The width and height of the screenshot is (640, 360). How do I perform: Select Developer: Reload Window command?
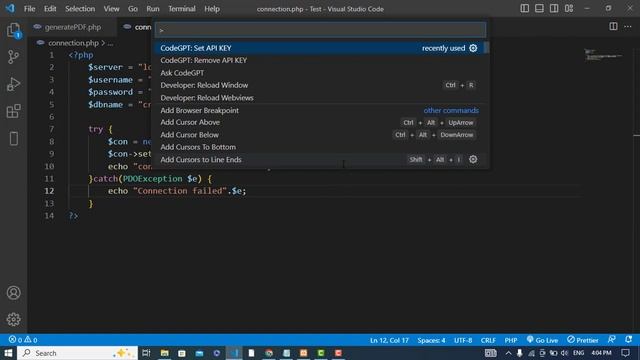[x=320, y=85]
